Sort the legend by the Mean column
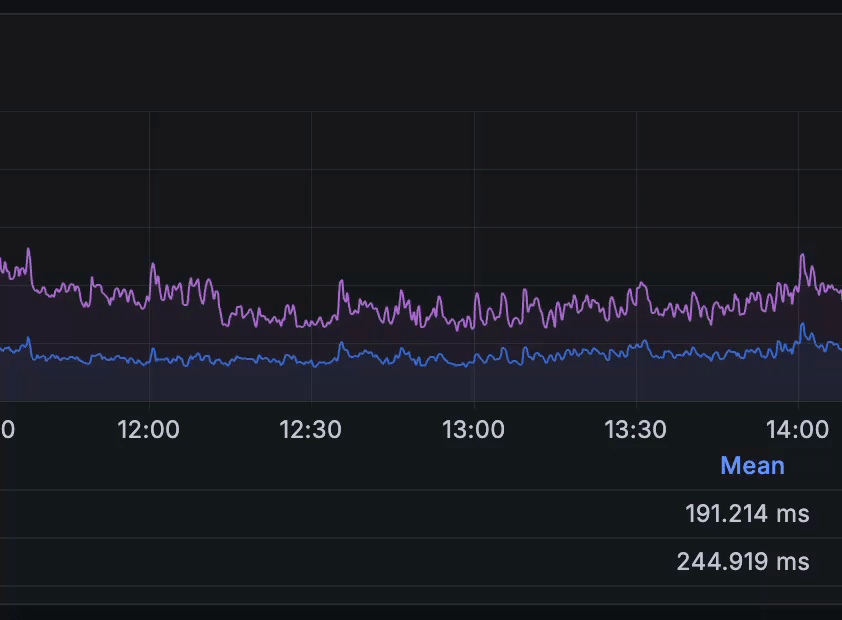This screenshot has height=620, width=842. 752,465
